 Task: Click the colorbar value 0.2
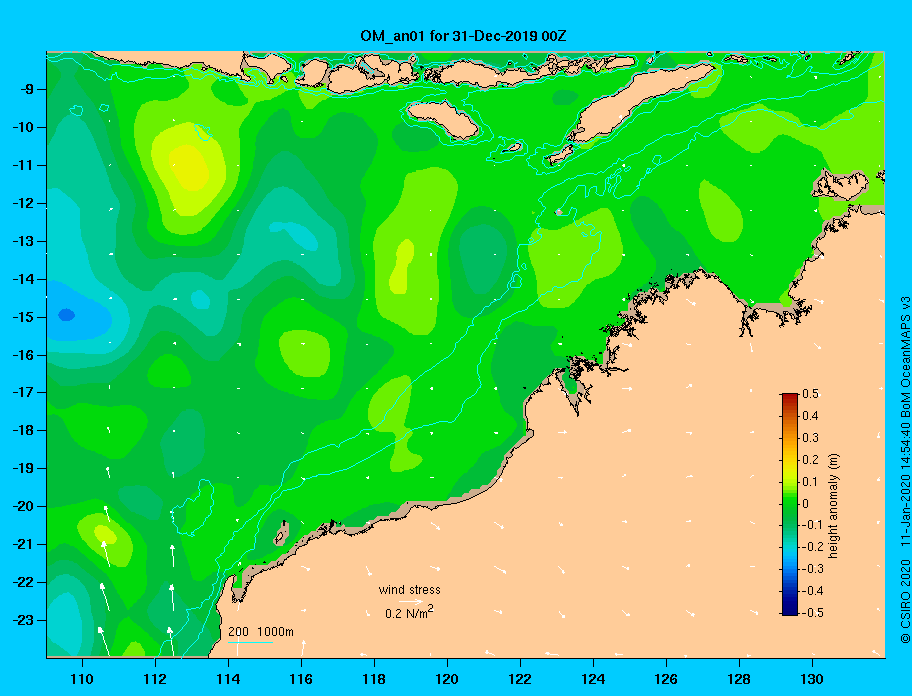pyautogui.click(x=810, y=460)
